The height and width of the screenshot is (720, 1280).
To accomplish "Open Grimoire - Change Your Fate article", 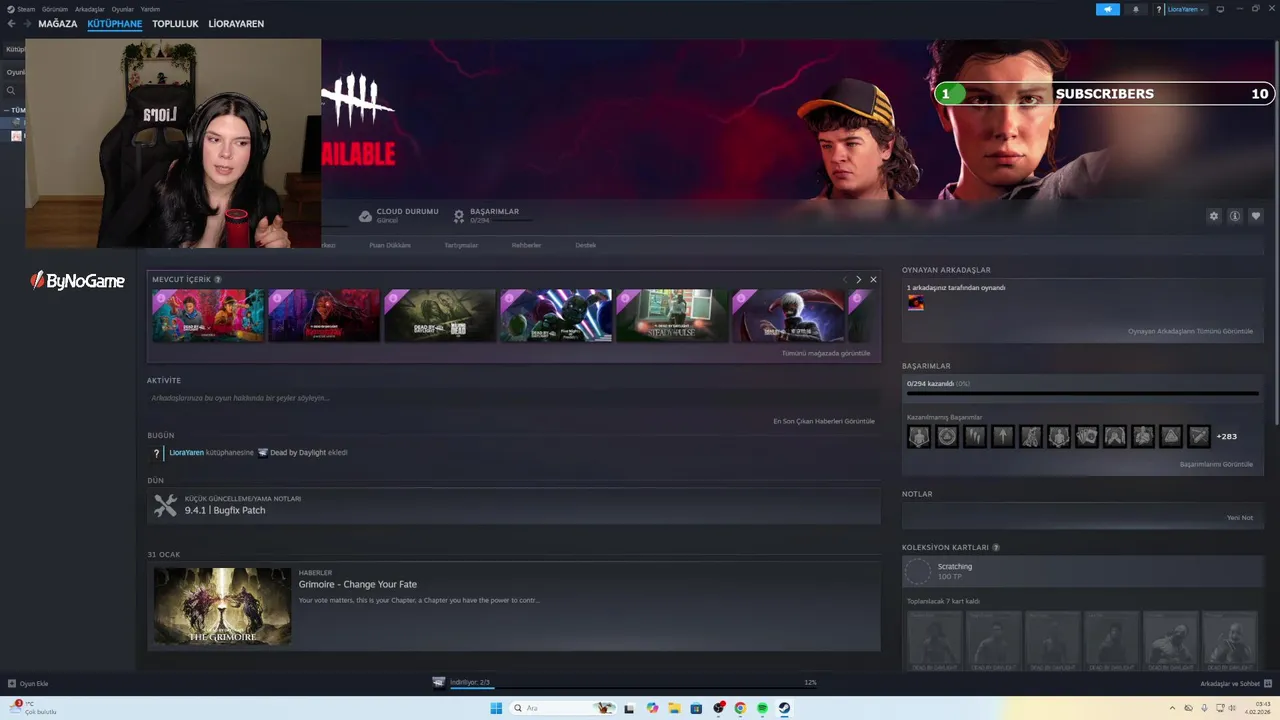I will point(358,584).
